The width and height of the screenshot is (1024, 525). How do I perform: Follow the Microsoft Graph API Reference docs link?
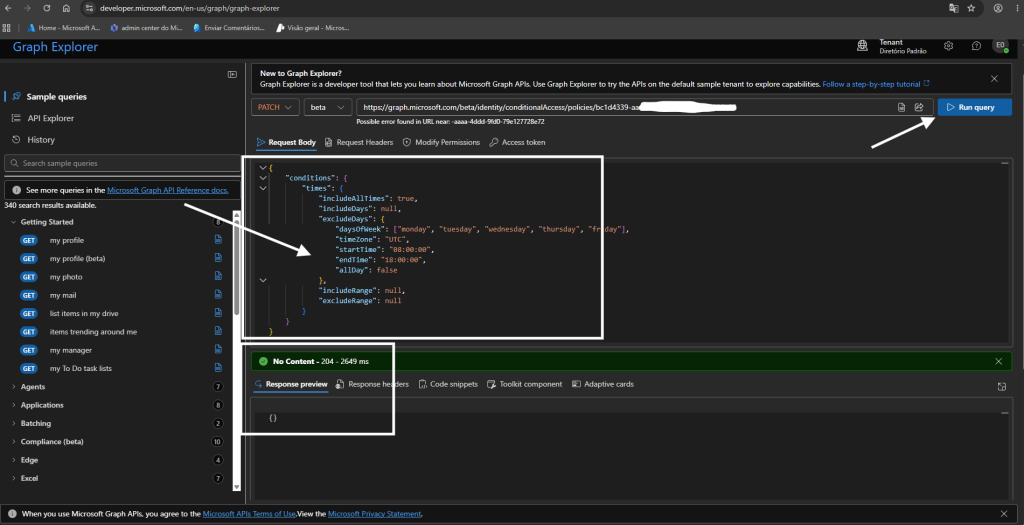point(168,190)
